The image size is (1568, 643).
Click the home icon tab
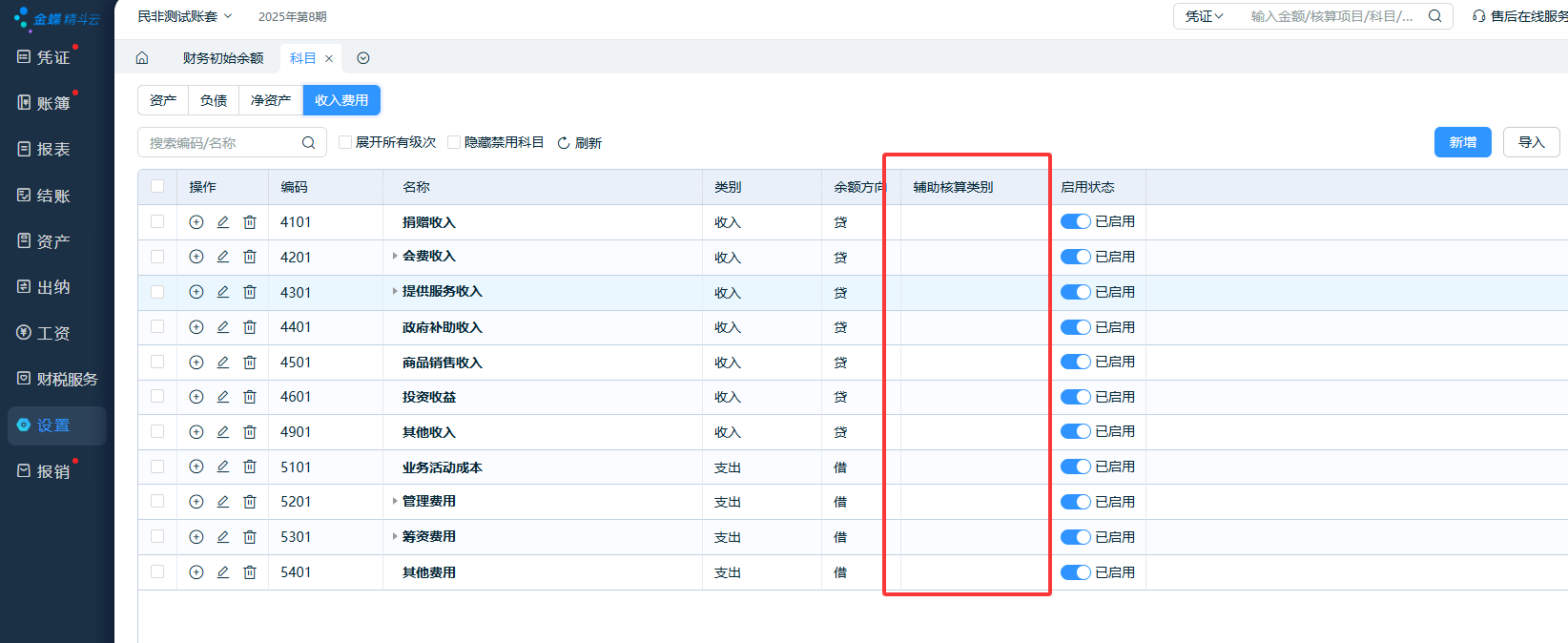tap(142, 58)
